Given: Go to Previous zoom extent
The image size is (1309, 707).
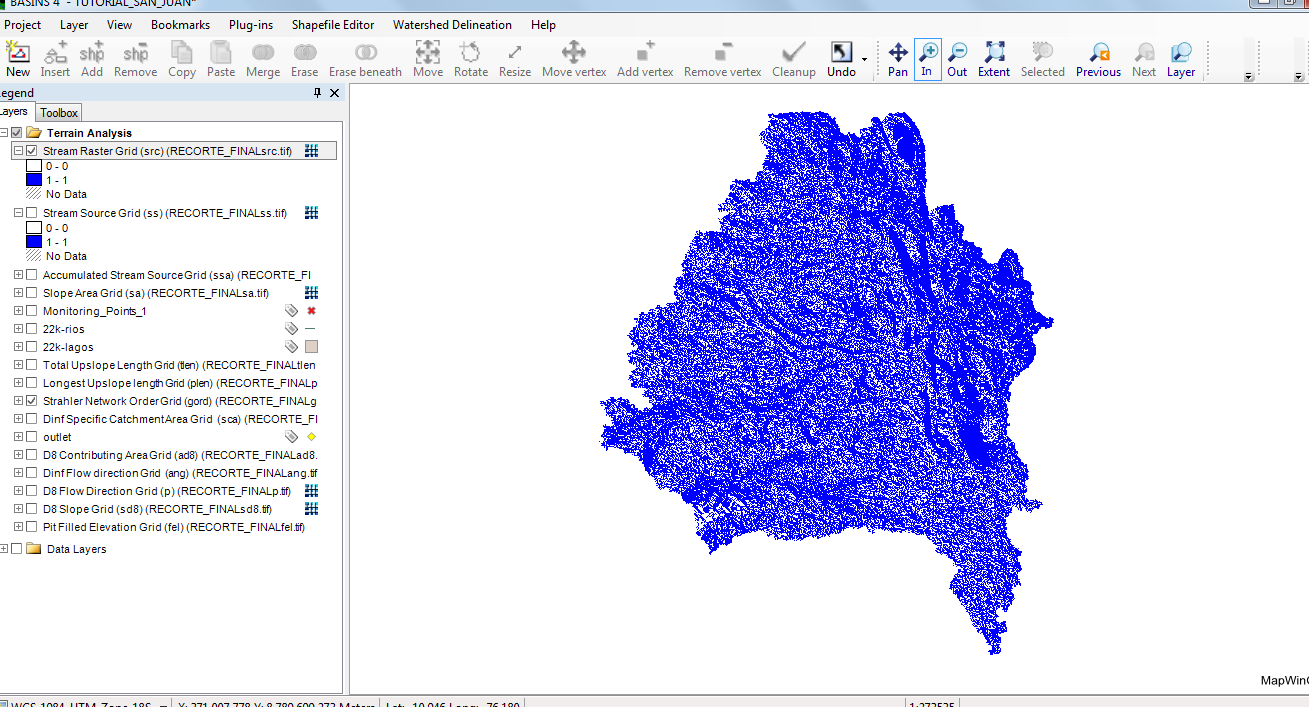Looking at the screenshot, I should click(1098, 59).
